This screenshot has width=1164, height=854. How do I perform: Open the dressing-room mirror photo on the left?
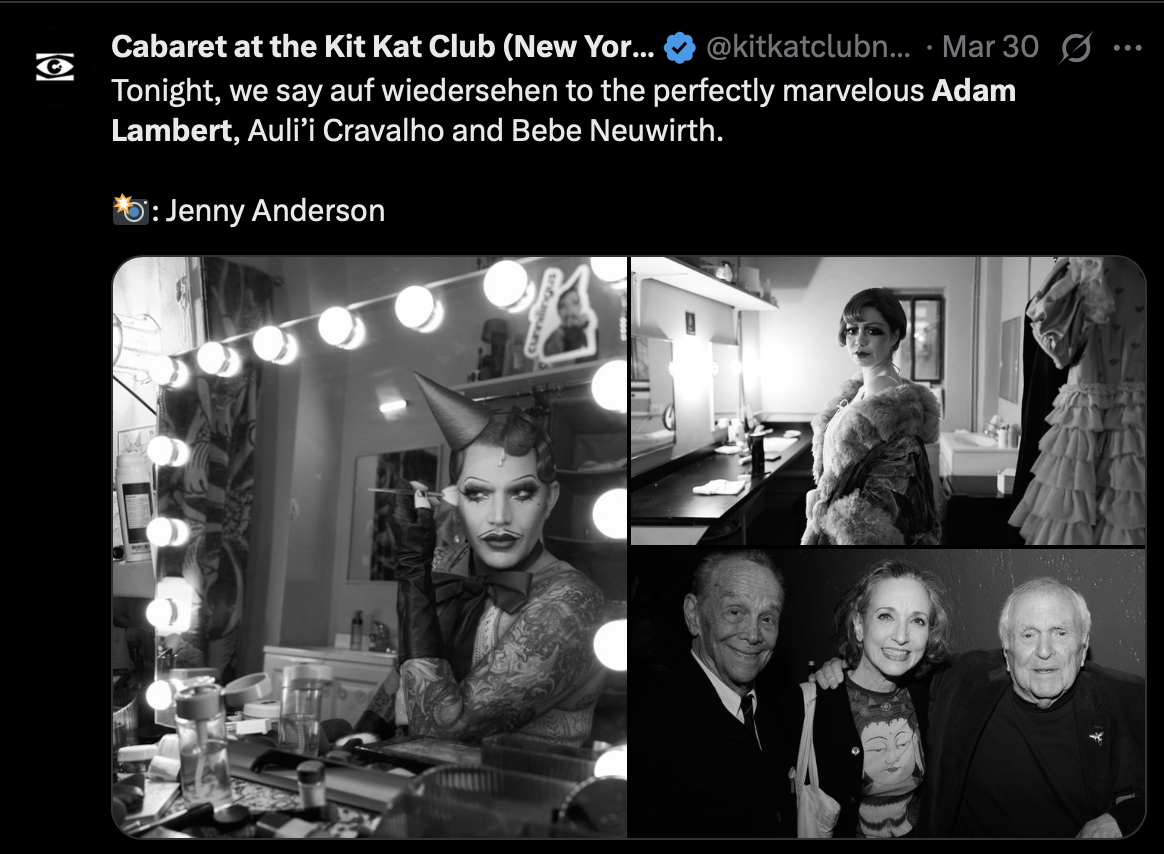[x=370, y=547]
